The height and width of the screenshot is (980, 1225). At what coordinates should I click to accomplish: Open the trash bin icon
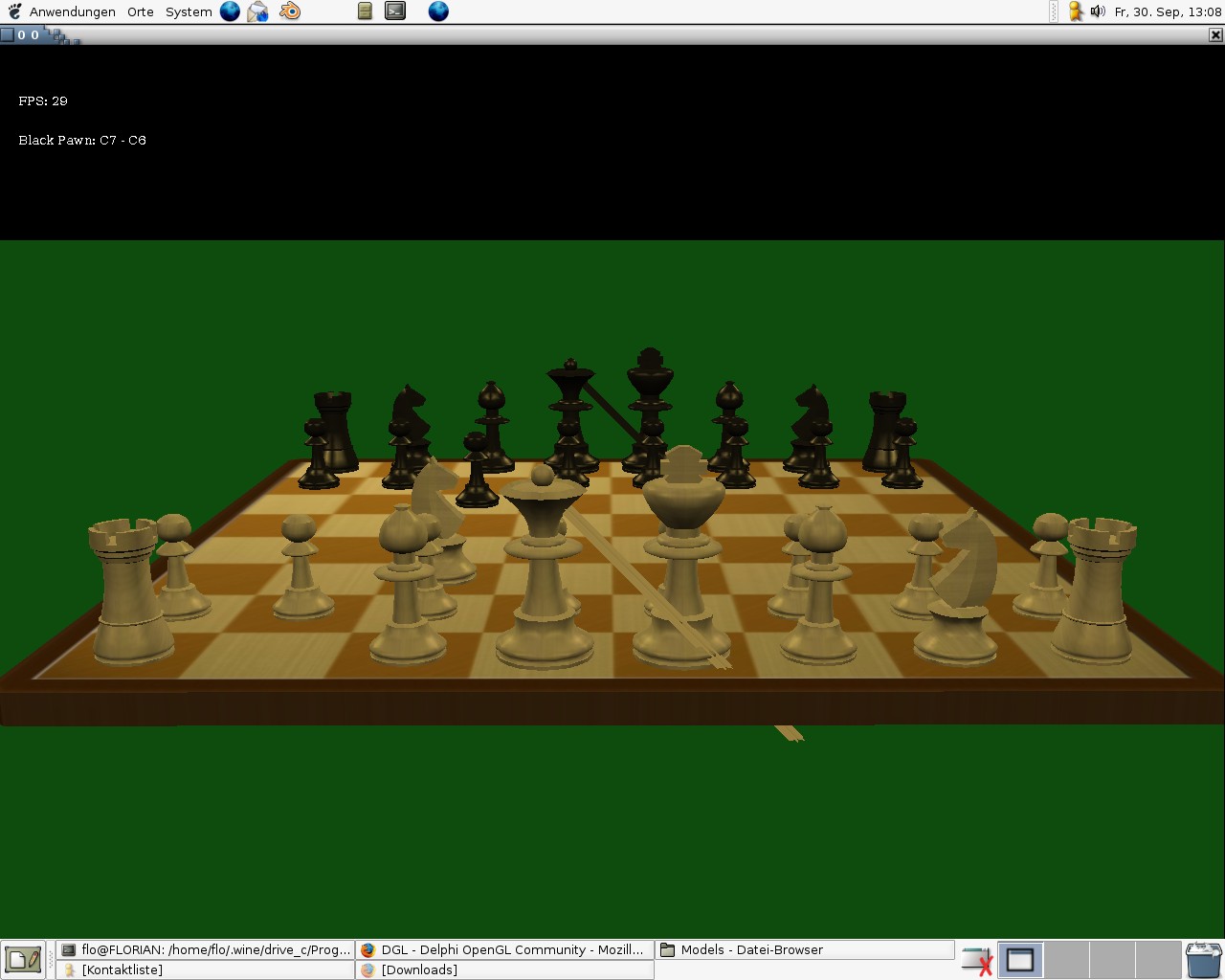pos(1203,960)
